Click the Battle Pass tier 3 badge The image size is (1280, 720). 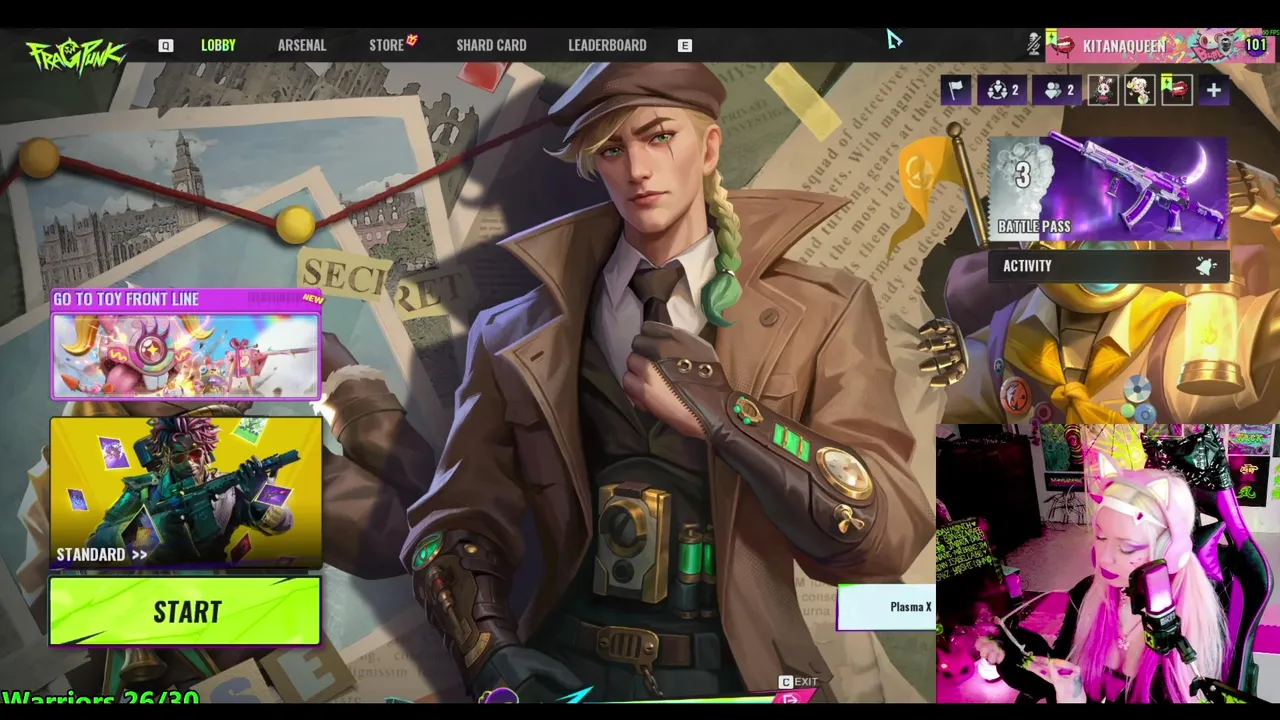pos(1022,175)
